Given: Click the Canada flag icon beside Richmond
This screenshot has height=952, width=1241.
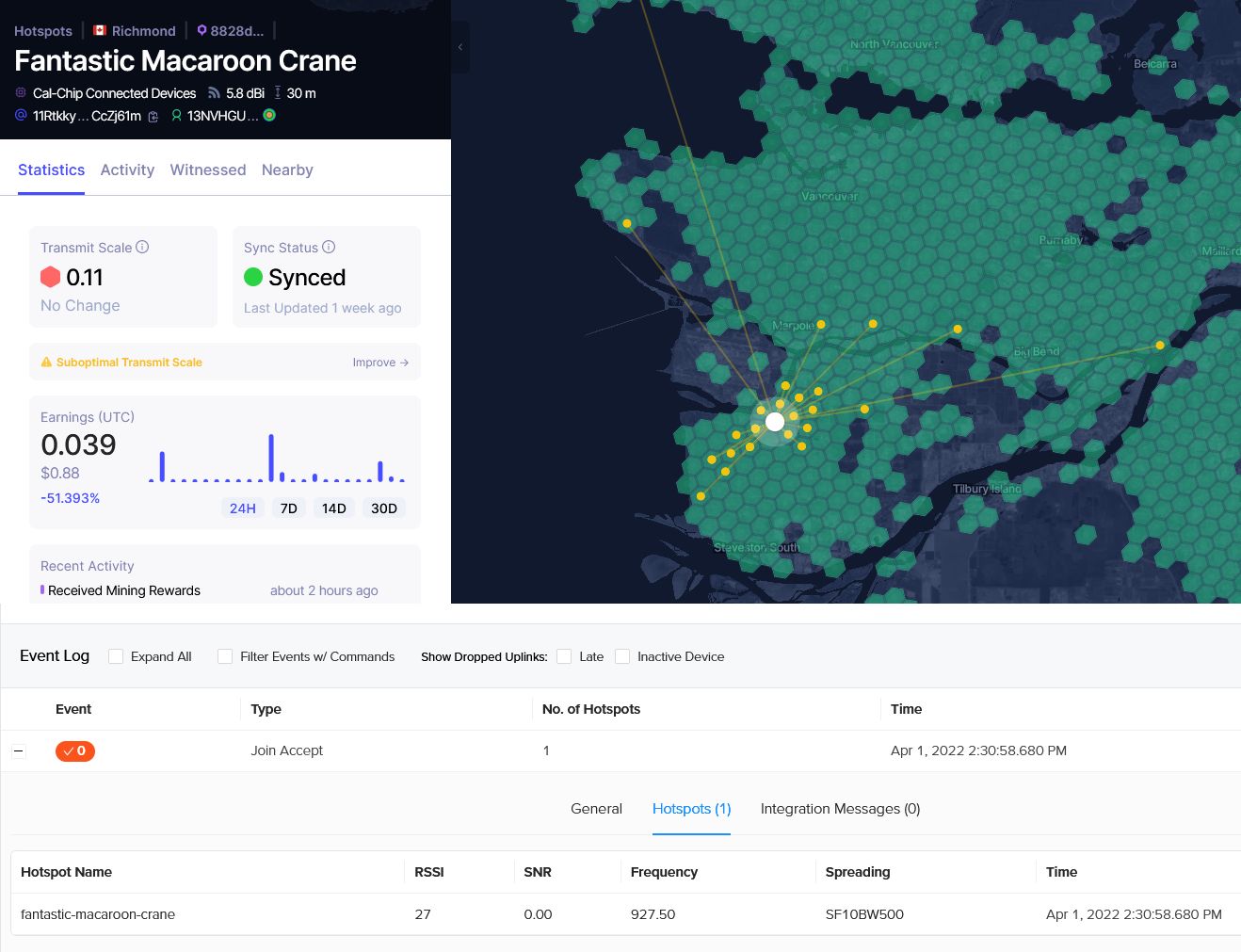Looking at the screenshot, I should 100,30.
